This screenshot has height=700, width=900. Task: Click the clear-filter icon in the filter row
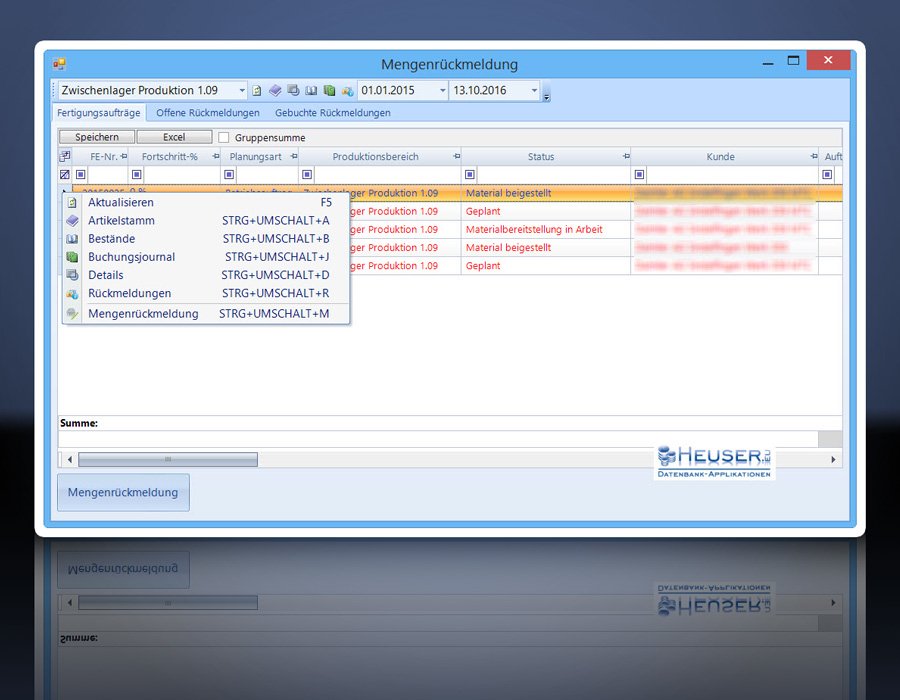click(x=65, y=174)
